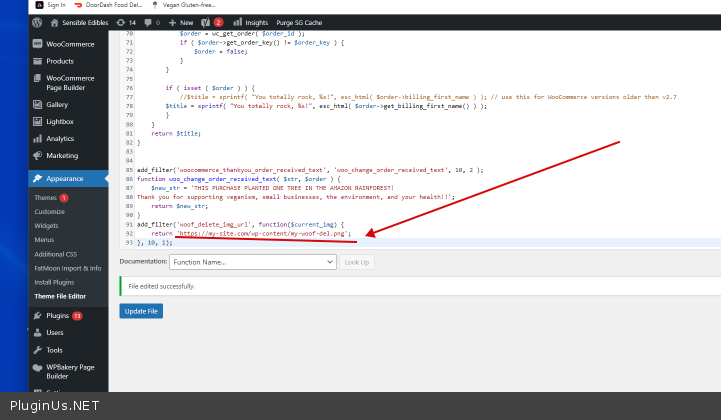This screenshot has height=420, width=721.
Task: Open Themes under Appearance
Action: [46, 198]
